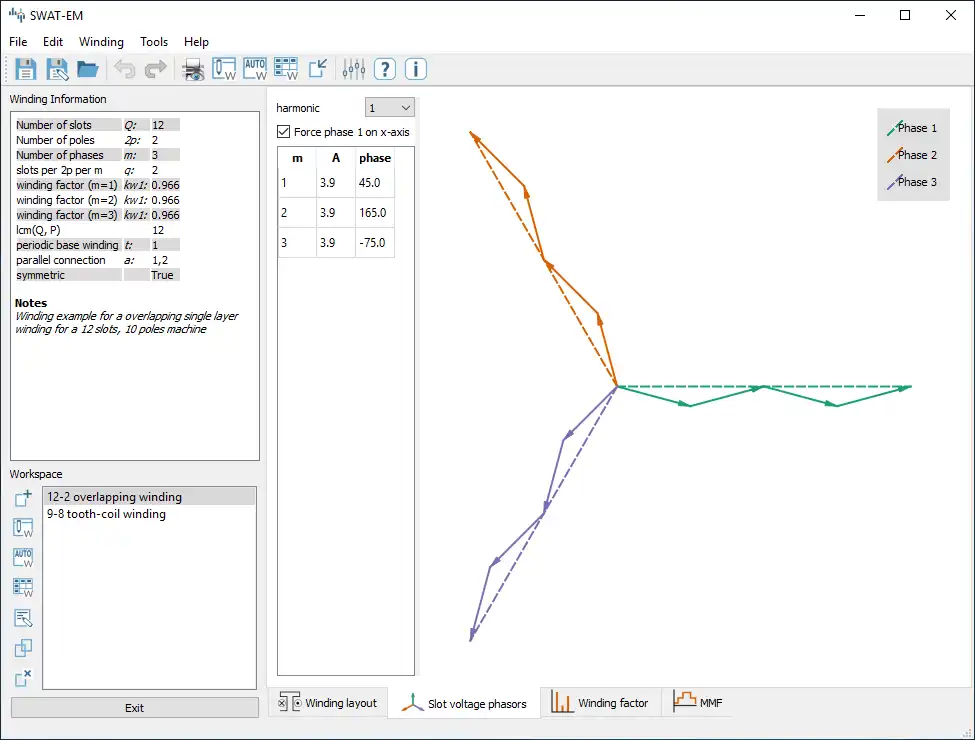
Task: Click the Exit button
Action: coord(134,708)
